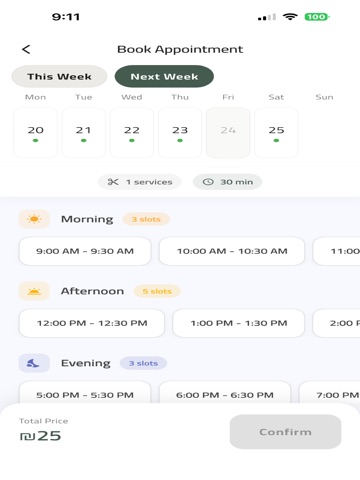360x480 pixels.
Task: Tap the scissors icon in services chip
Action: click(113, 182)
